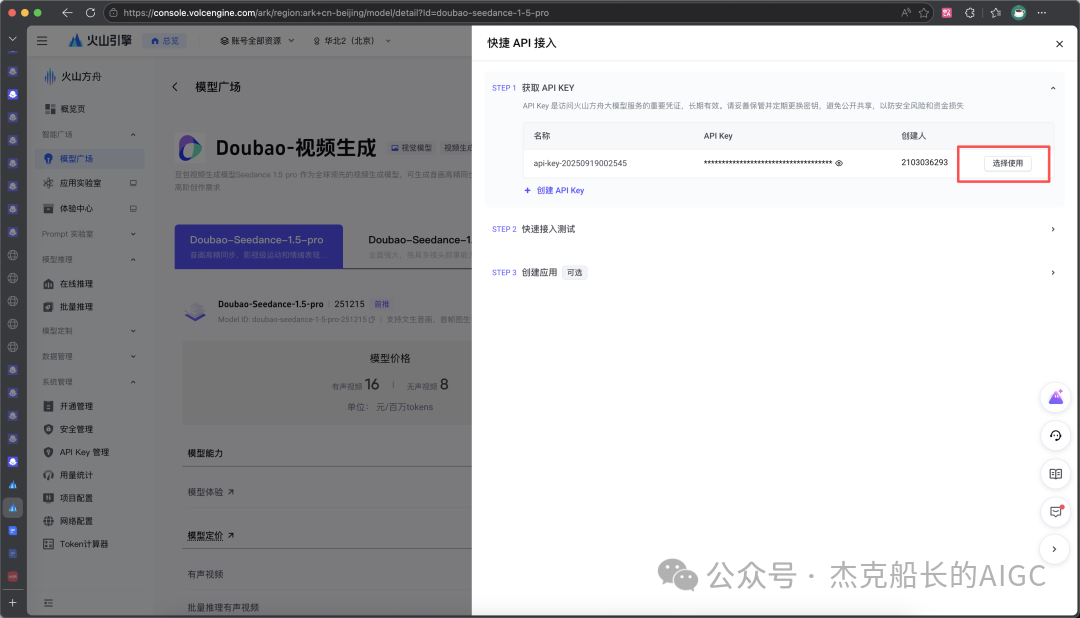
Task: Click the 网络配置 globe icon
Action: (x=48, y=522)
